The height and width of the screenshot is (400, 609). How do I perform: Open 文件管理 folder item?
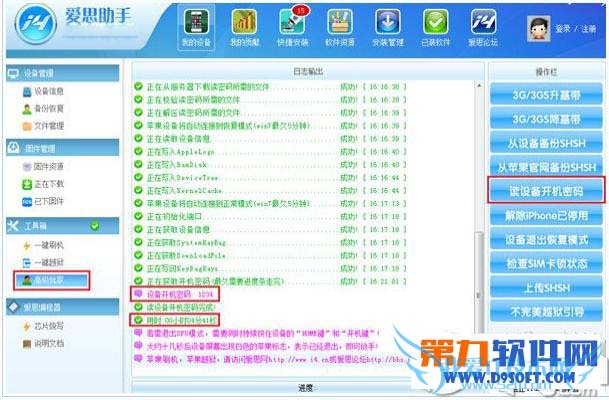43,126
